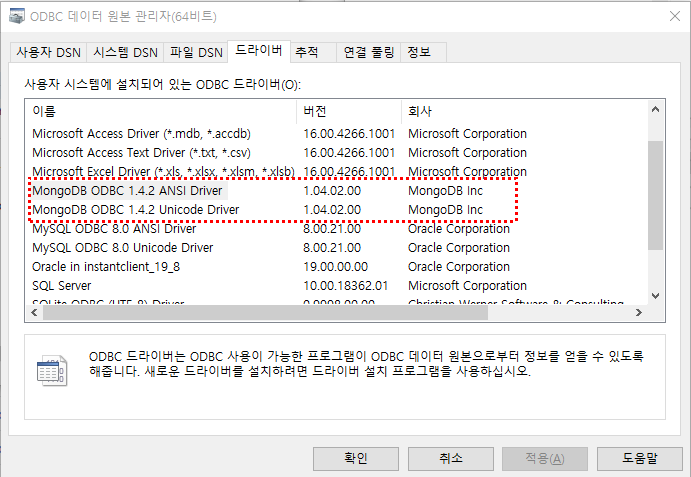The width and height of the screenshot is (691, 477).
Task: Select the SQL Server driver row
Action: 62,286
